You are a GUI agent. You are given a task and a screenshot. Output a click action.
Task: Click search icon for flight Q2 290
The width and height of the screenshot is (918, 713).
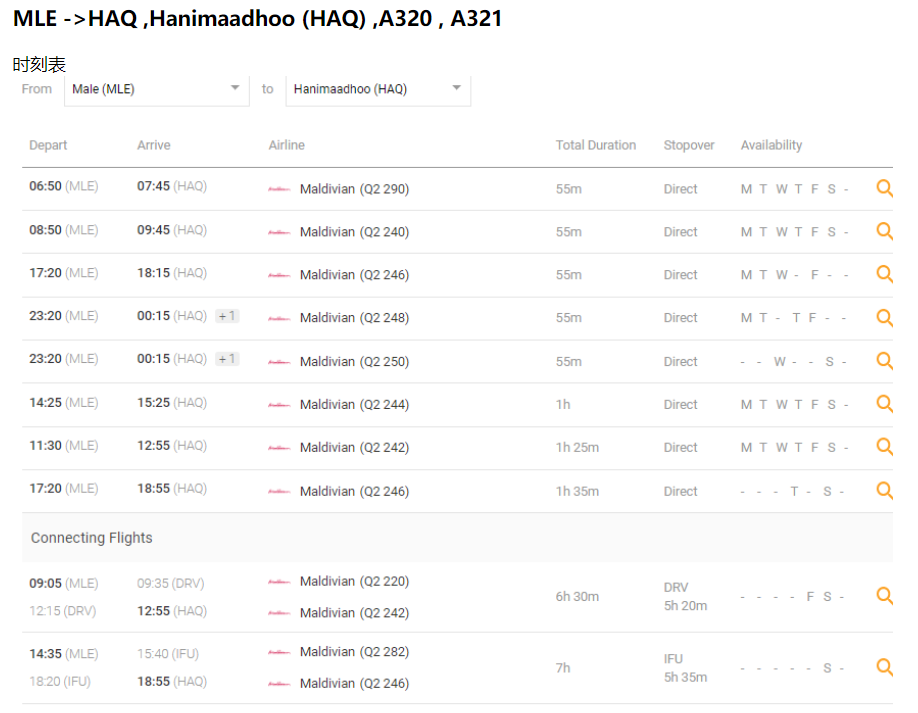(x=884, y=188)
